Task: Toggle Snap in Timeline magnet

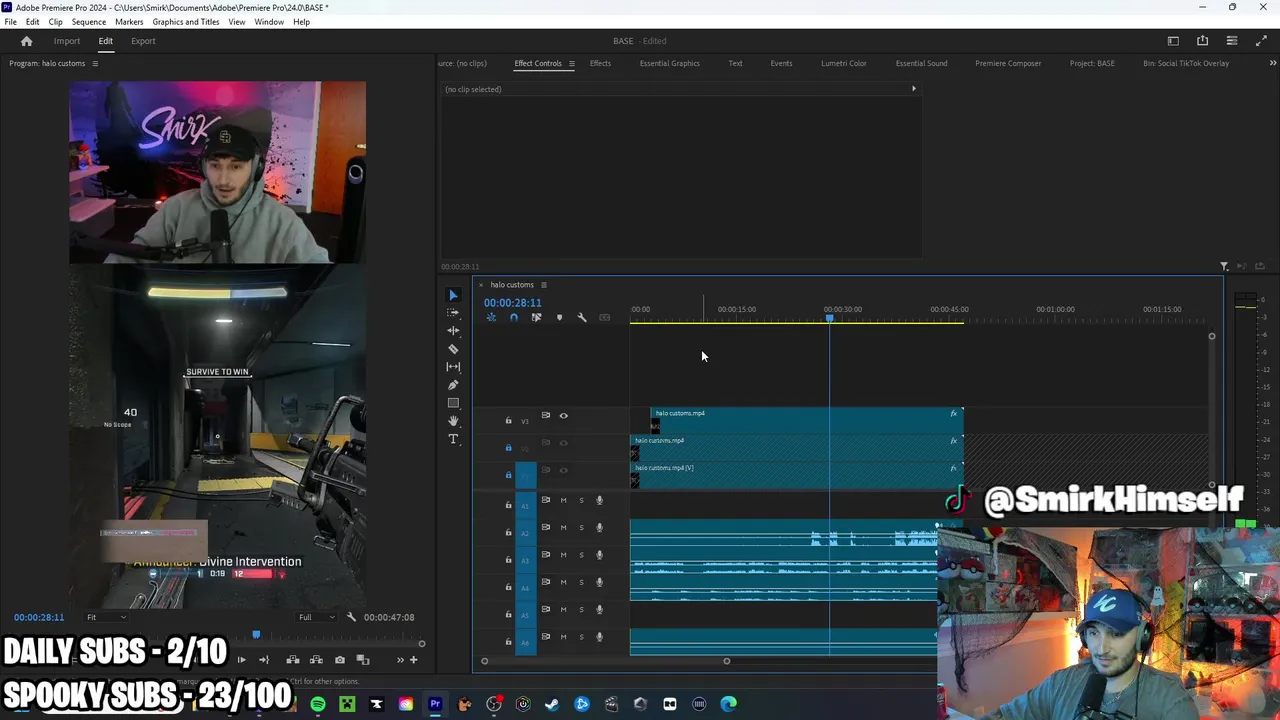Action: click(x=514, y=318)
